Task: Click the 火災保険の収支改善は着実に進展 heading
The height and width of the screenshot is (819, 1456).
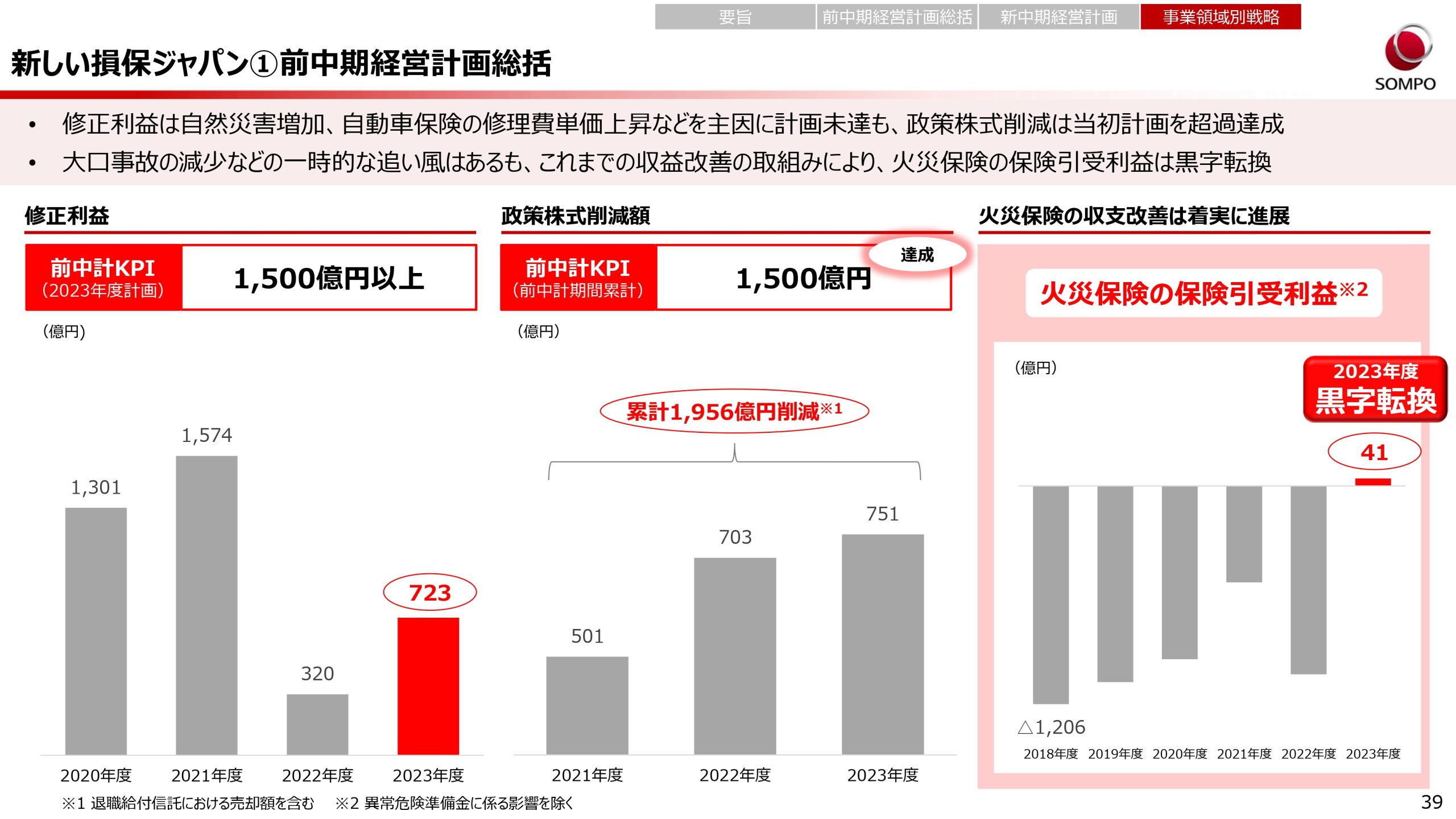Action: (1134, 216)
